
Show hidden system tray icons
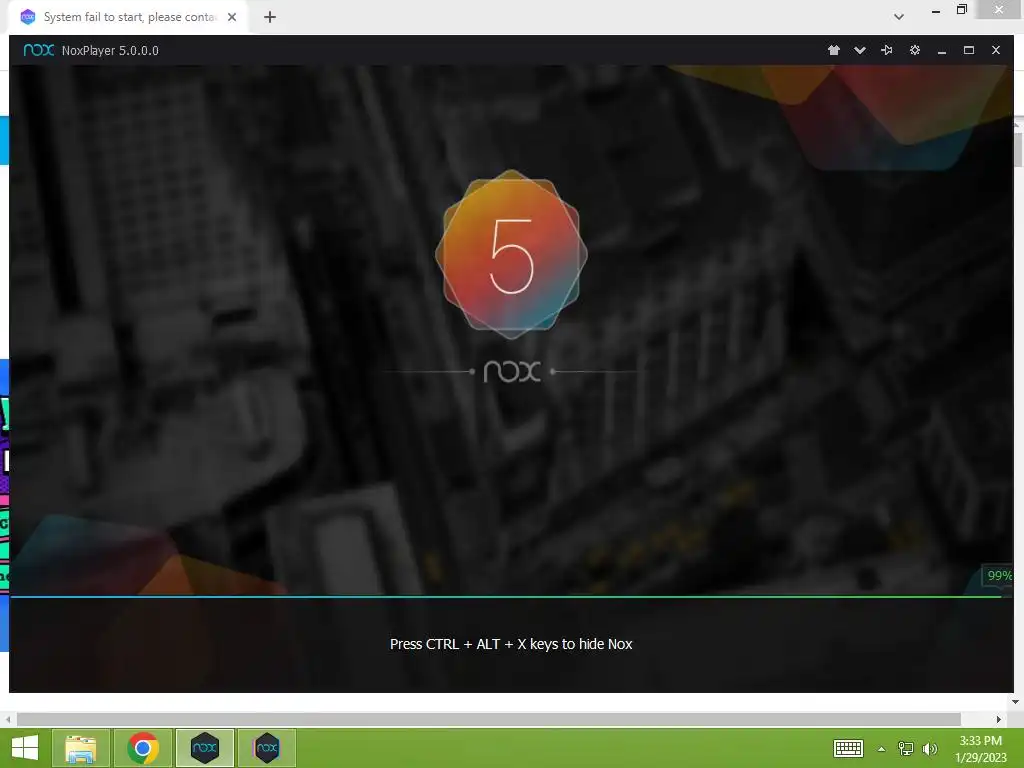(x=882, y=749)
